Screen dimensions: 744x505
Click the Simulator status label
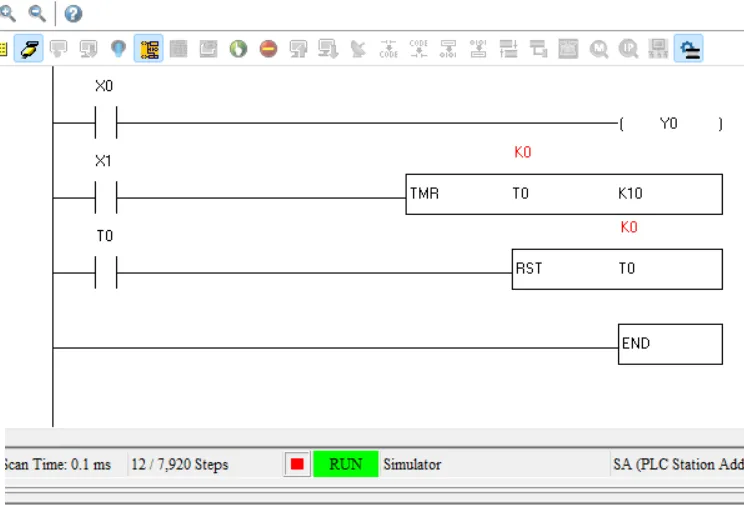pos(412,464)
